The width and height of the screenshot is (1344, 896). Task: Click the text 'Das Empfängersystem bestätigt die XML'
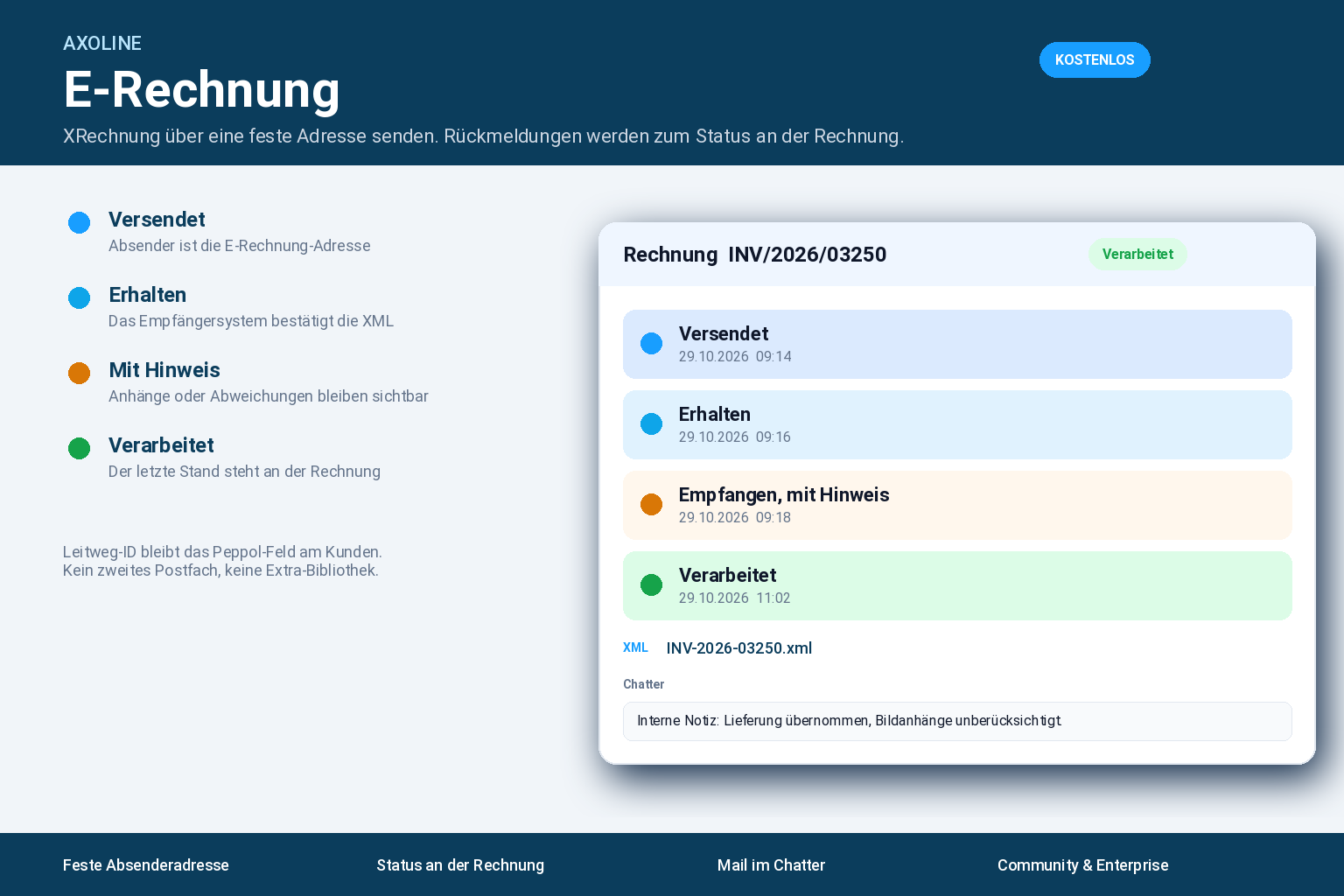click(251, 321)
